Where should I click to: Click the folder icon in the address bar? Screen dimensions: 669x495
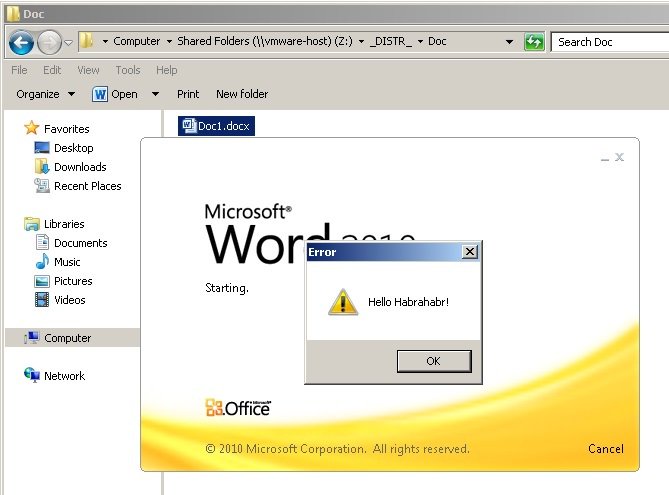pyautogui.click(x=87, y=41)
